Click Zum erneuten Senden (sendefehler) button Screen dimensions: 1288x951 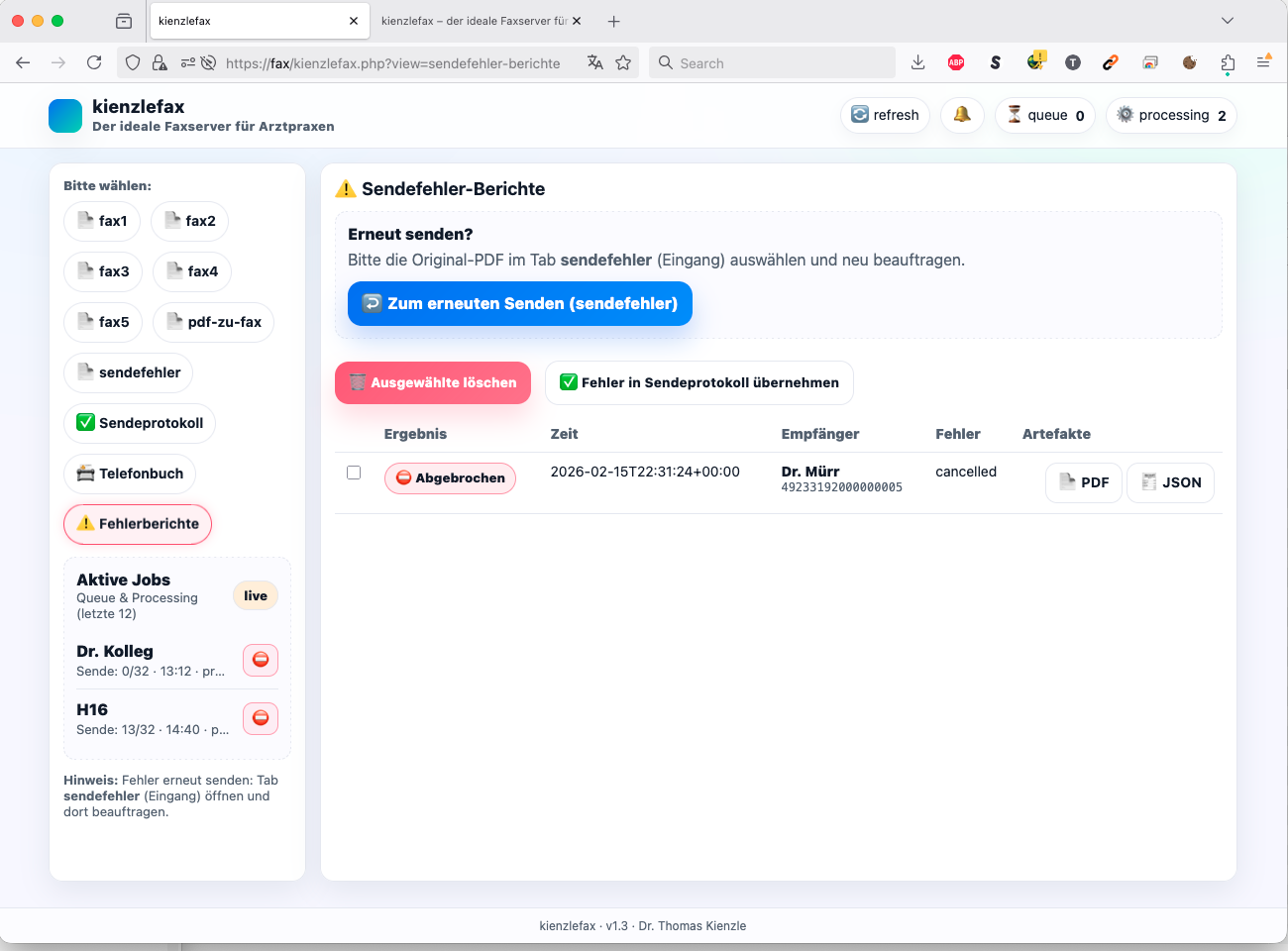click(520, 304)
